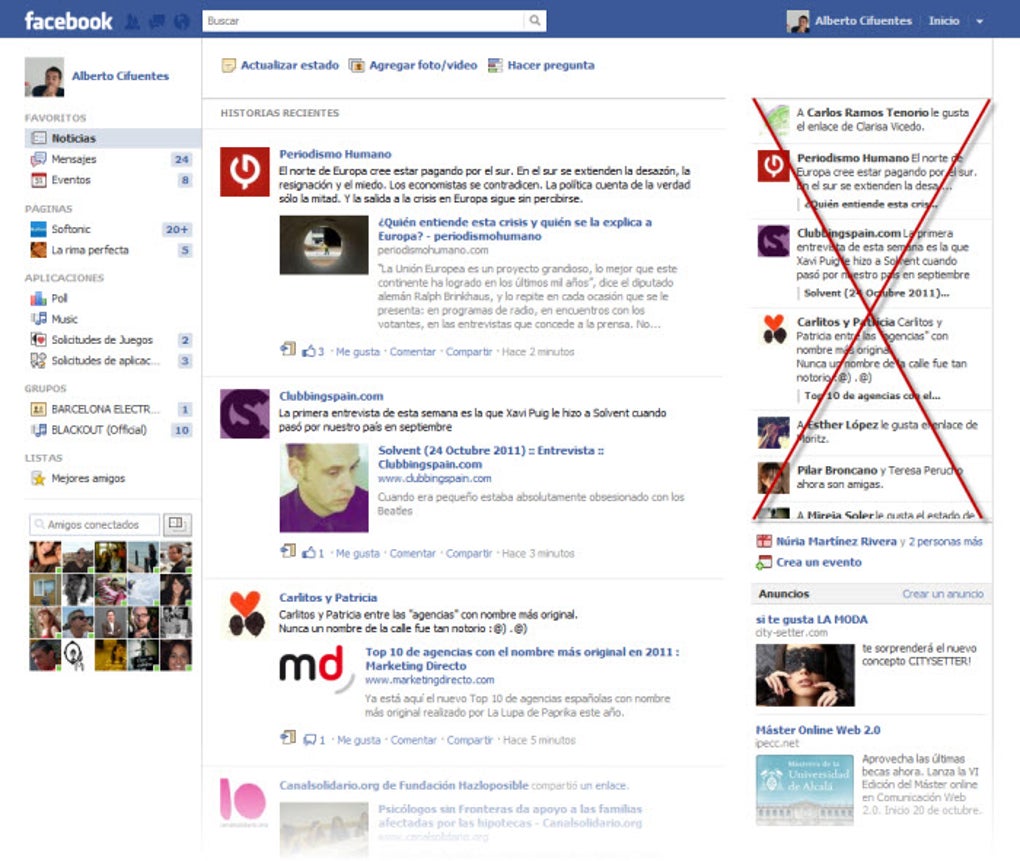Image resolution: width=1020 pixels, height=861 pixels.
Task: Open Mejores amigos list
Action: click(88, 479)
